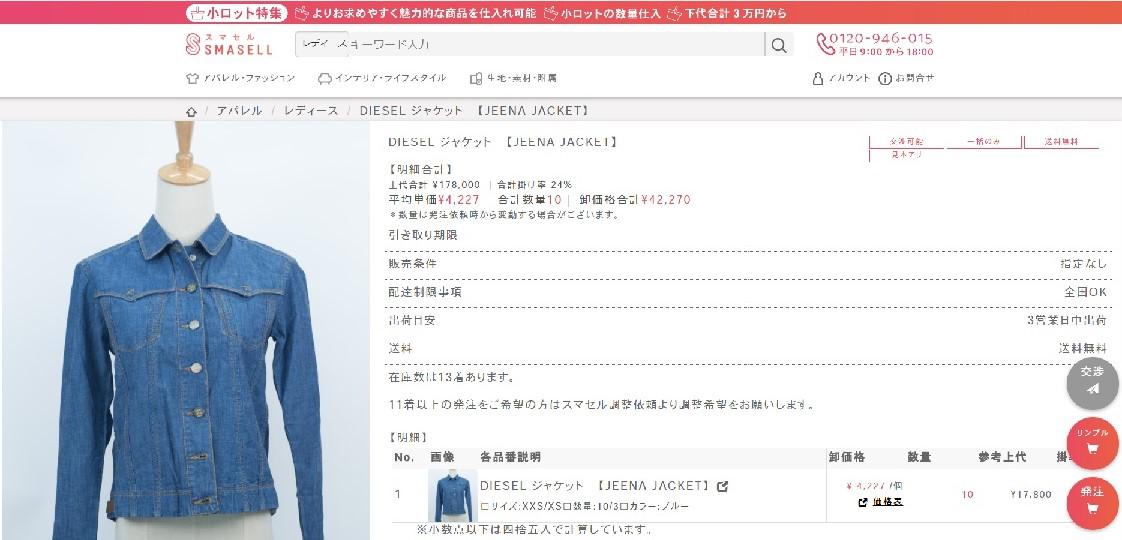Image resolution: width=1122 pixels, height=540 pixels.
Task: Open the インテリア・ライフスタイル category menu
Action: click(381, 79)
